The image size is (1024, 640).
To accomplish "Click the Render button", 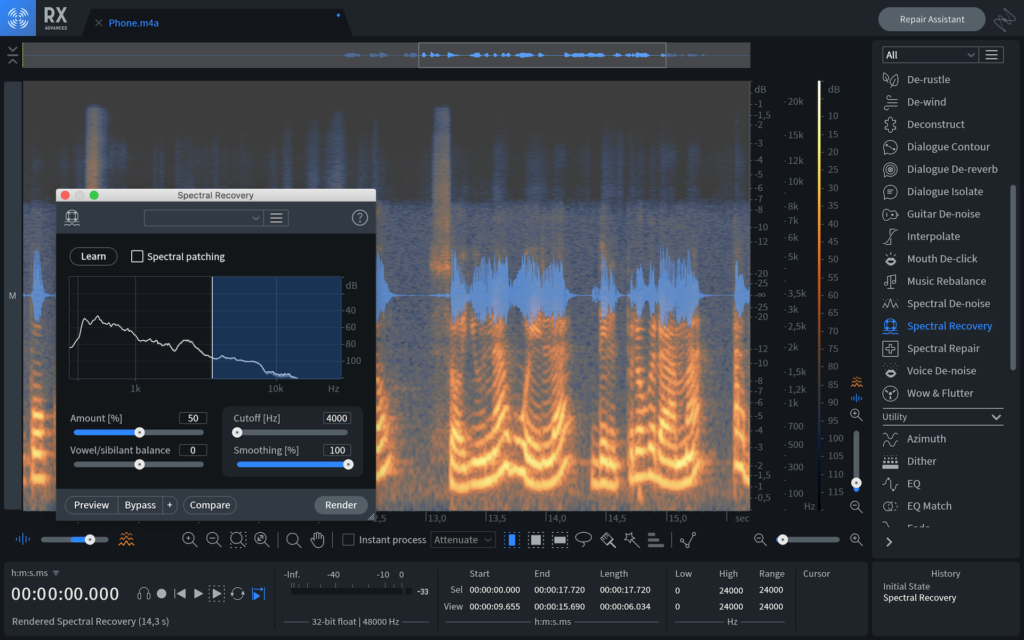I will (x=340, y=505).
